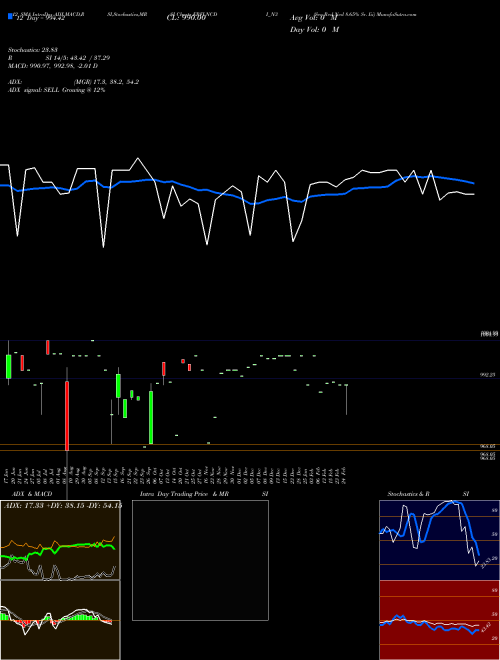
Task: Click the 'Day Vol: 0 M' readout
Action: [x=314, y=30]
